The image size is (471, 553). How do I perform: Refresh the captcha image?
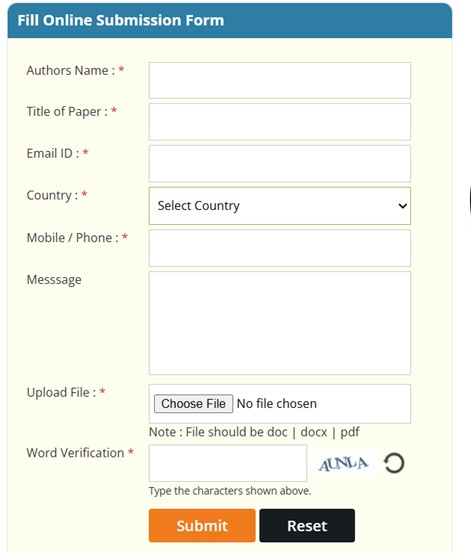[x=394, y=463]
